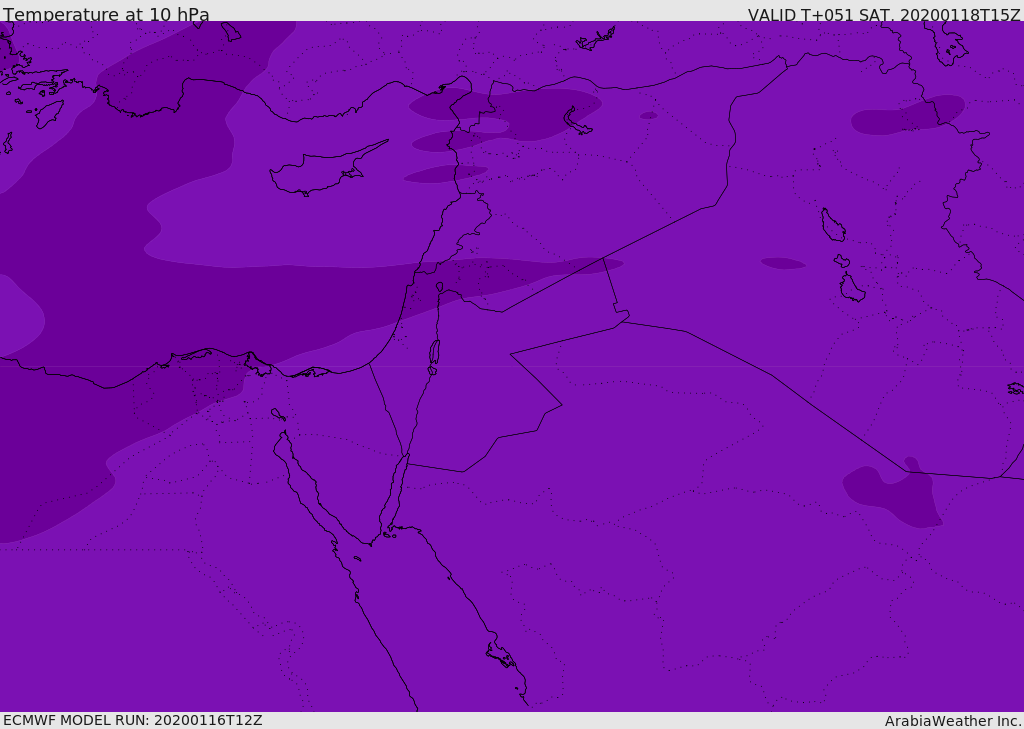
Task: Click the tiny dark spot east of Syrian lake
Action: pyautogui.click(x=649, y=115)
